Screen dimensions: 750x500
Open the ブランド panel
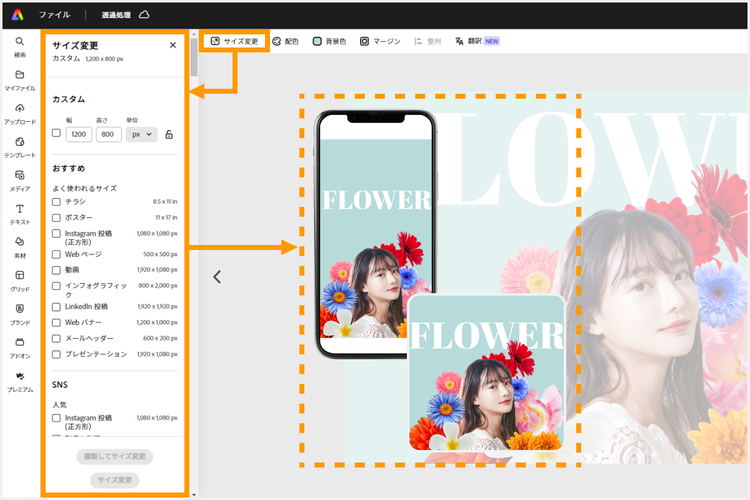[x=20, y=315]
